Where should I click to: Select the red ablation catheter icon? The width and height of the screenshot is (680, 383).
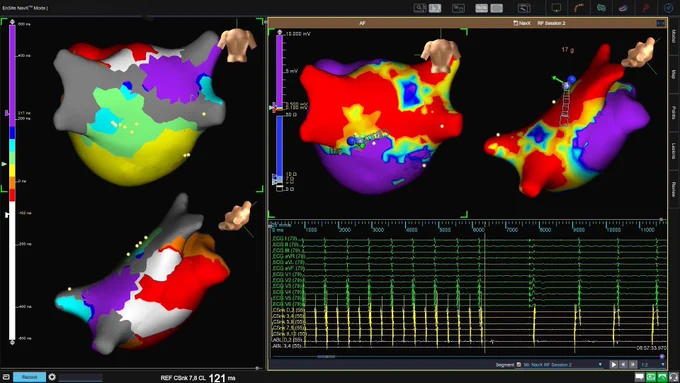pos(646,8)
